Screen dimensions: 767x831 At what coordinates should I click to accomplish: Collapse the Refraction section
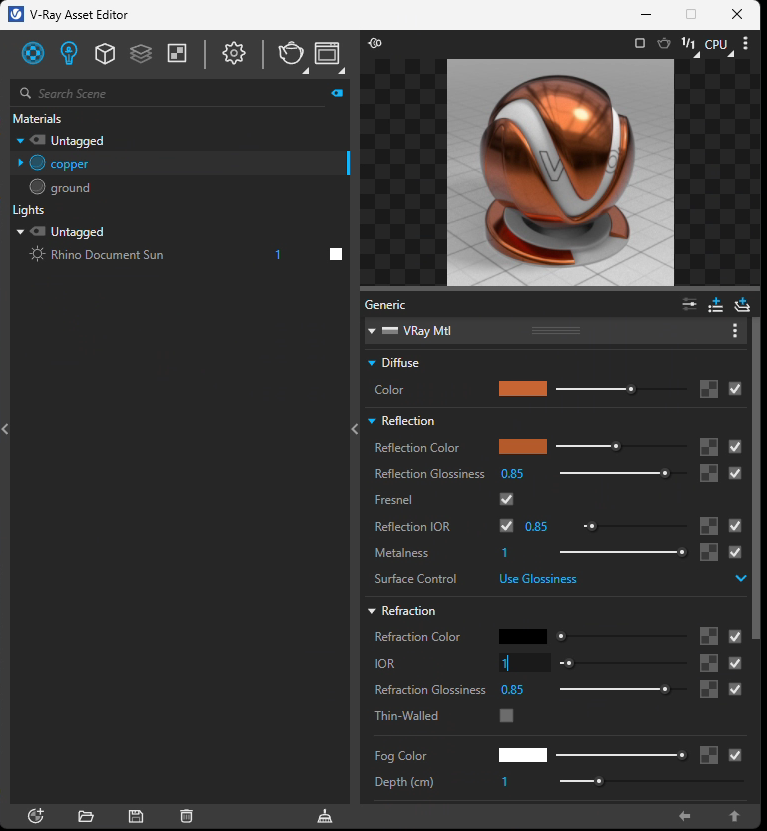(372, 611)
